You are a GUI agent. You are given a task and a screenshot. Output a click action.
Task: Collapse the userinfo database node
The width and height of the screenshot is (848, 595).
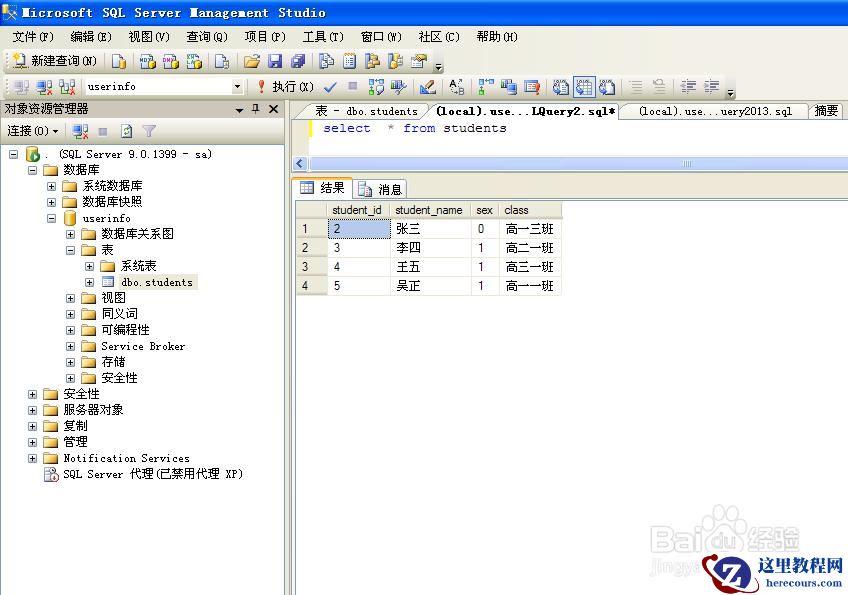click(51, 219)
